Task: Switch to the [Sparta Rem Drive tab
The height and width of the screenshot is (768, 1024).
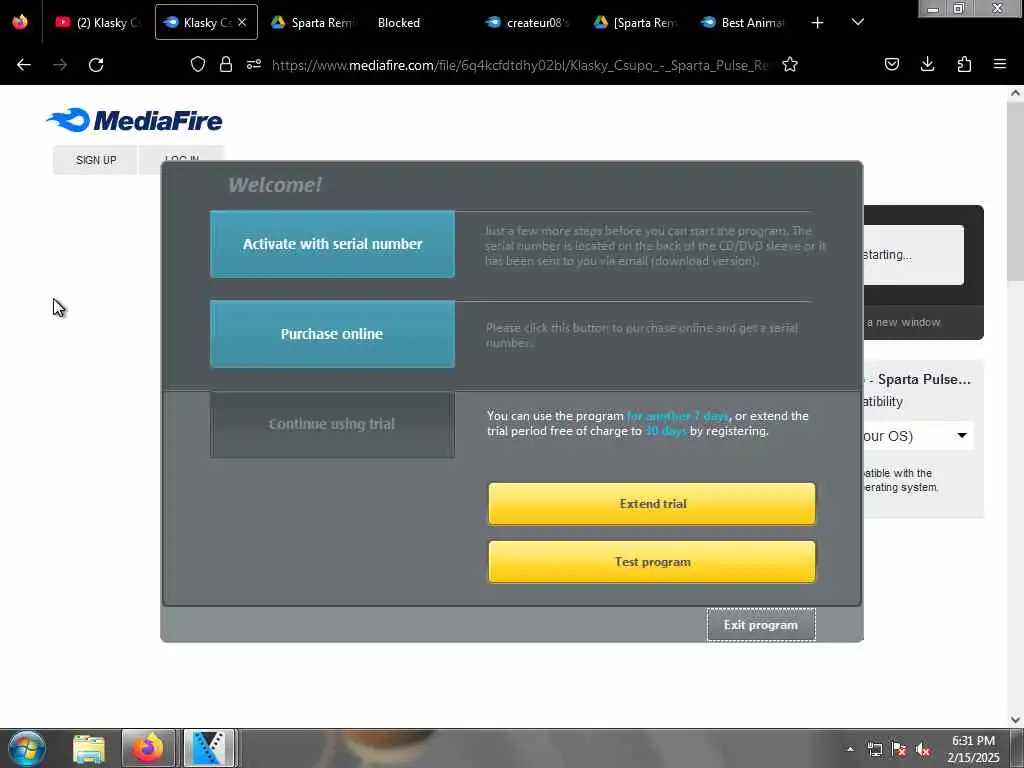Action: 635,23
